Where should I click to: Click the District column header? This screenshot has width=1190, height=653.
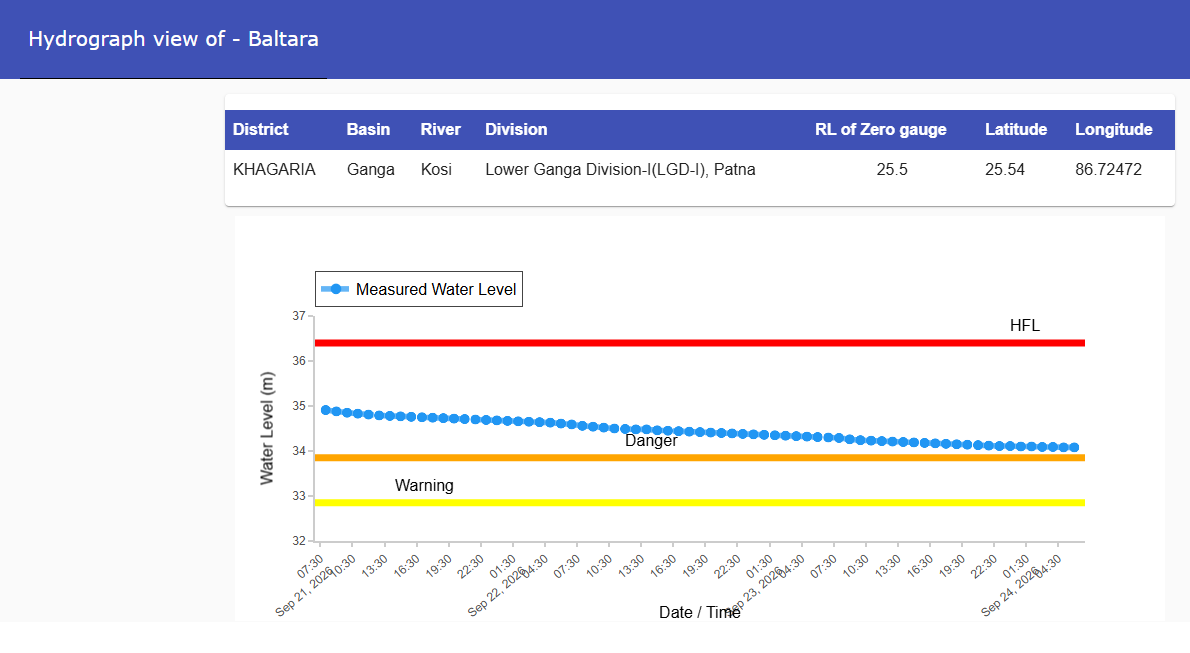(260, 130)
